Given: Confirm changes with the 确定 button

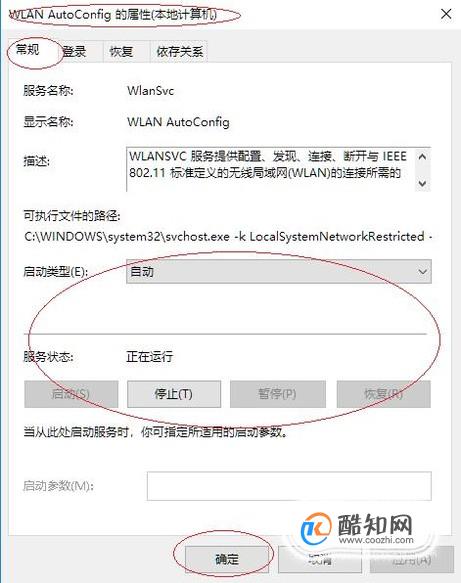Looking at the screenshot, I should coord(227,559).
